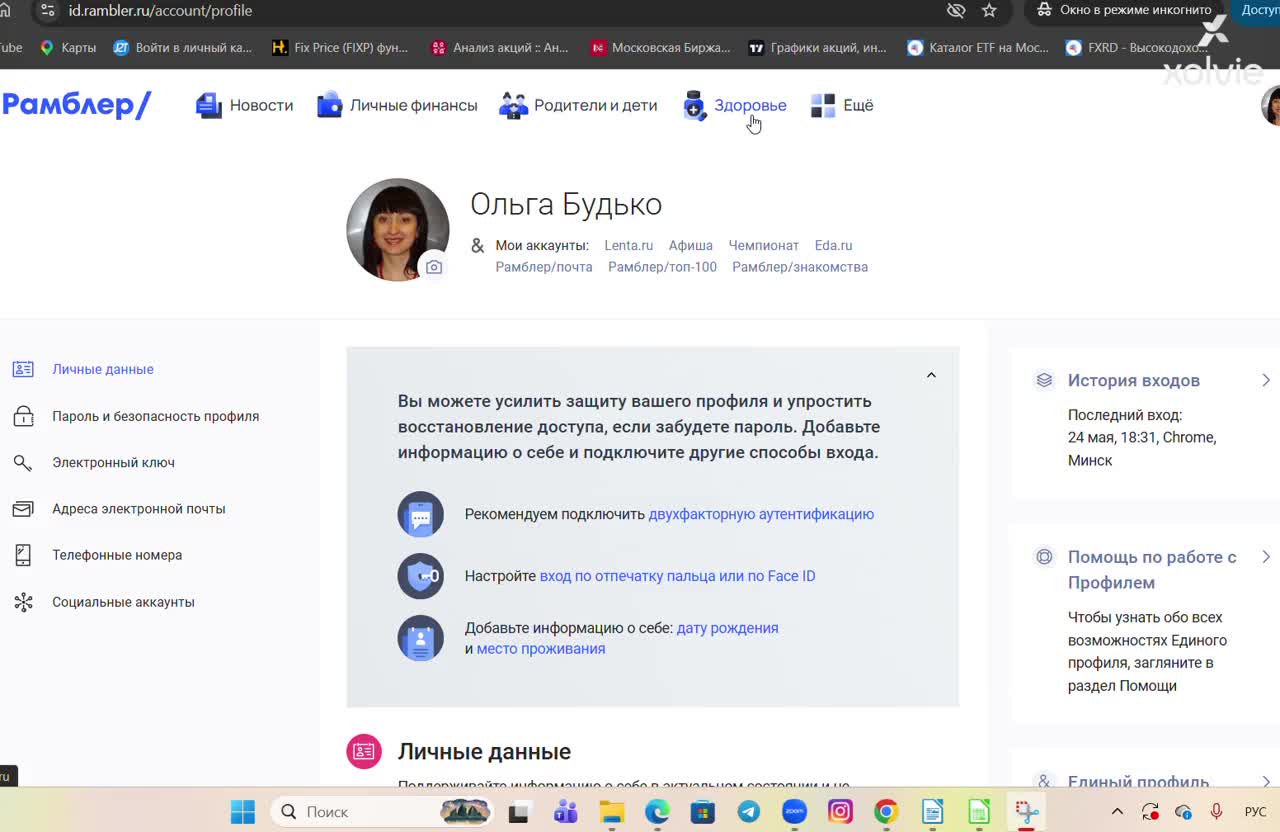Select Личные данные in the sidebar
The image size is (1280, 832).
click(x=103, y=369)
